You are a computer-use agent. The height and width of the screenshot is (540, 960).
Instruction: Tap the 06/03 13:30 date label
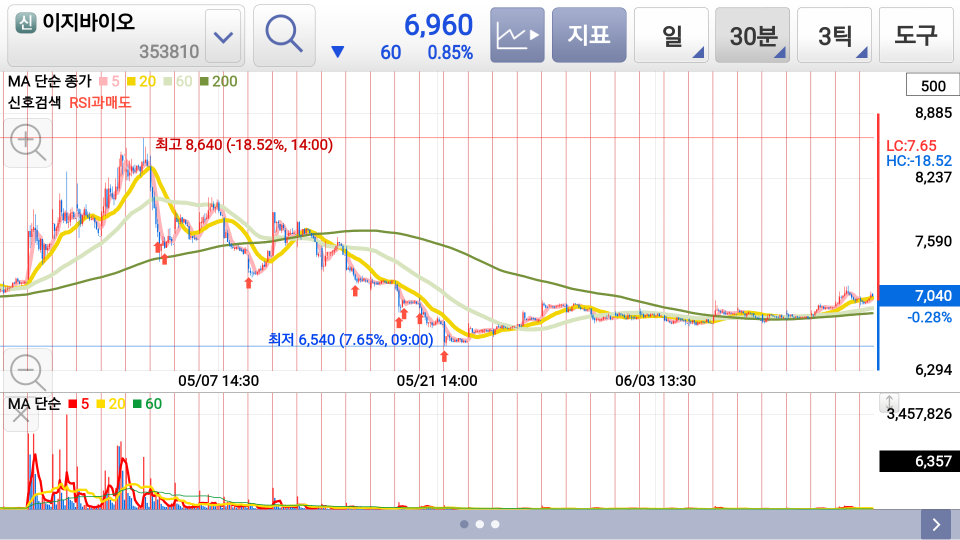pyautogui.click(x=655, y=381)
